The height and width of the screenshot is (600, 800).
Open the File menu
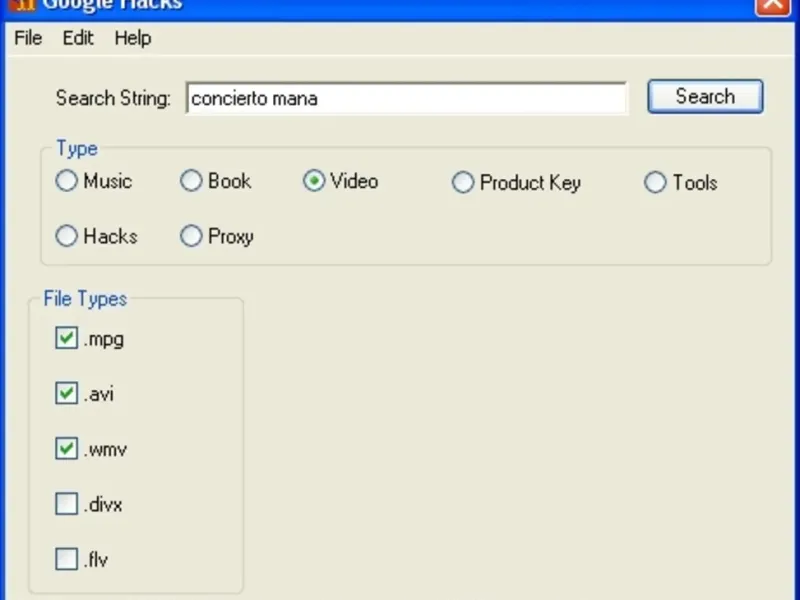click(x=28, y=38)
